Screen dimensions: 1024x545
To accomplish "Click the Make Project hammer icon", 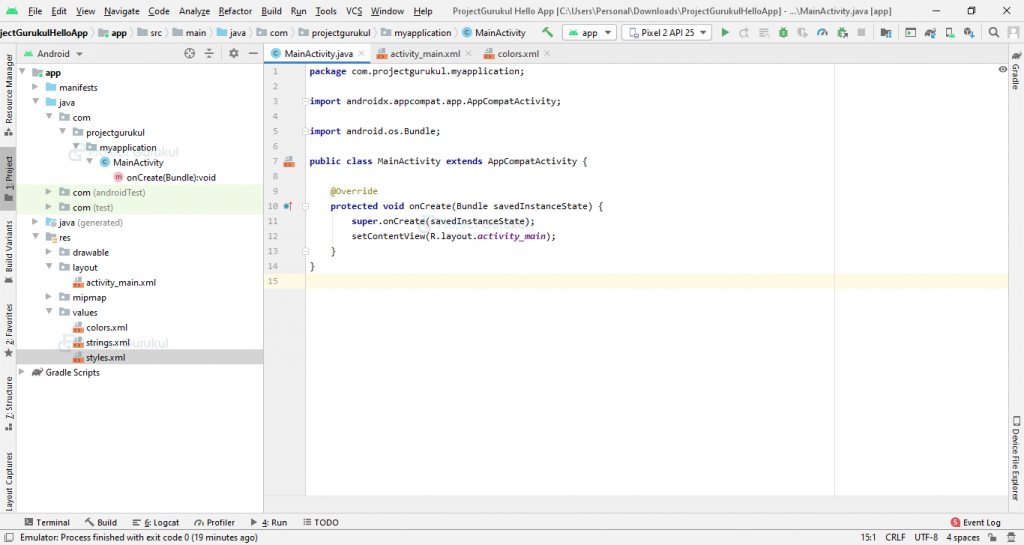I will [x=547, y=32].
